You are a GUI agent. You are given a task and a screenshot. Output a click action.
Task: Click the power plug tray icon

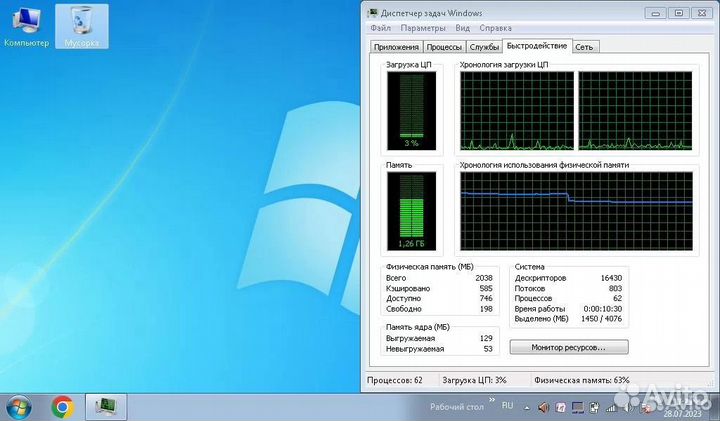click(594, 408)
